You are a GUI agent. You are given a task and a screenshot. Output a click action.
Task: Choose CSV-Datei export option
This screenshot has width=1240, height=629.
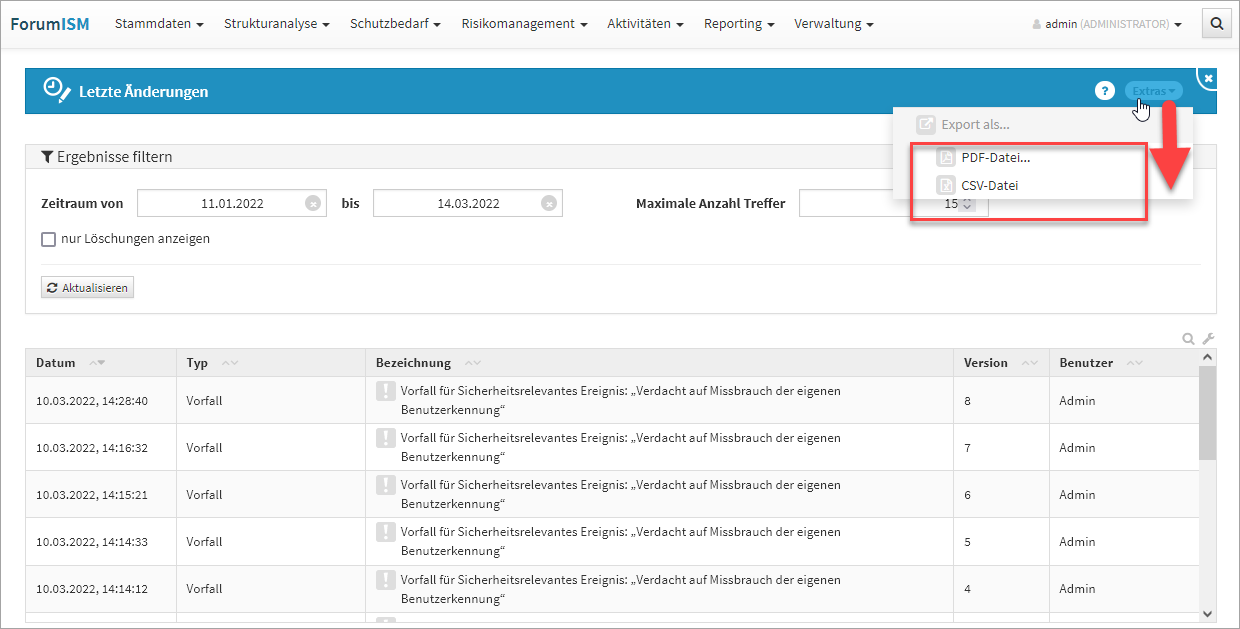[989, 185]
